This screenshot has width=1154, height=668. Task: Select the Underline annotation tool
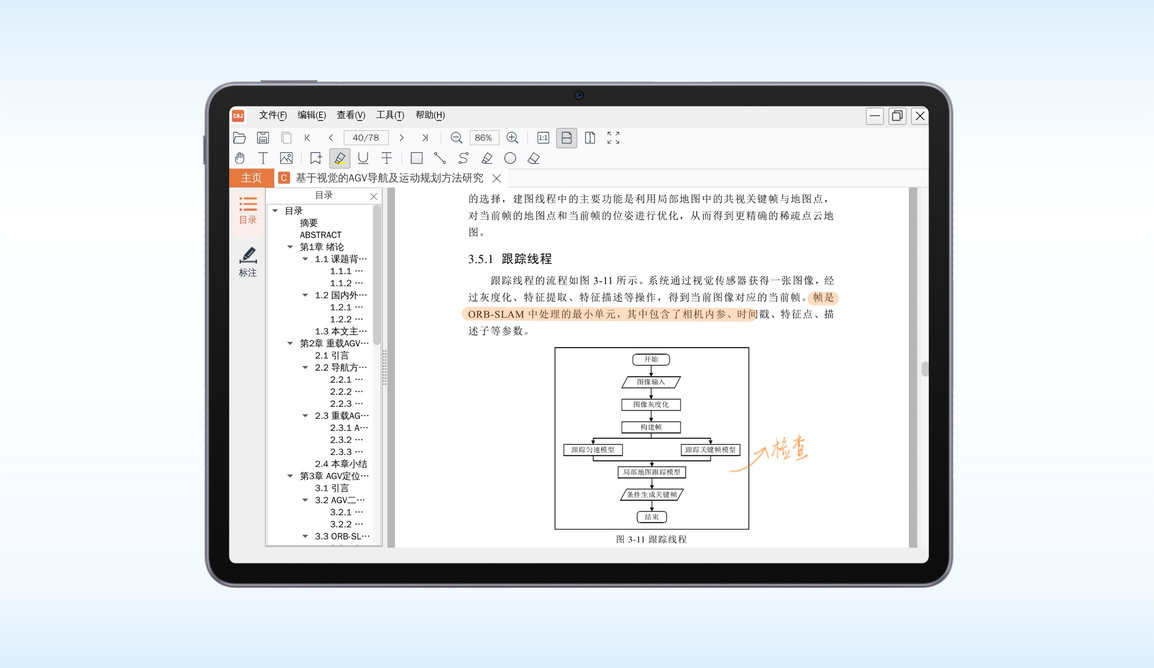coord(361,158)
